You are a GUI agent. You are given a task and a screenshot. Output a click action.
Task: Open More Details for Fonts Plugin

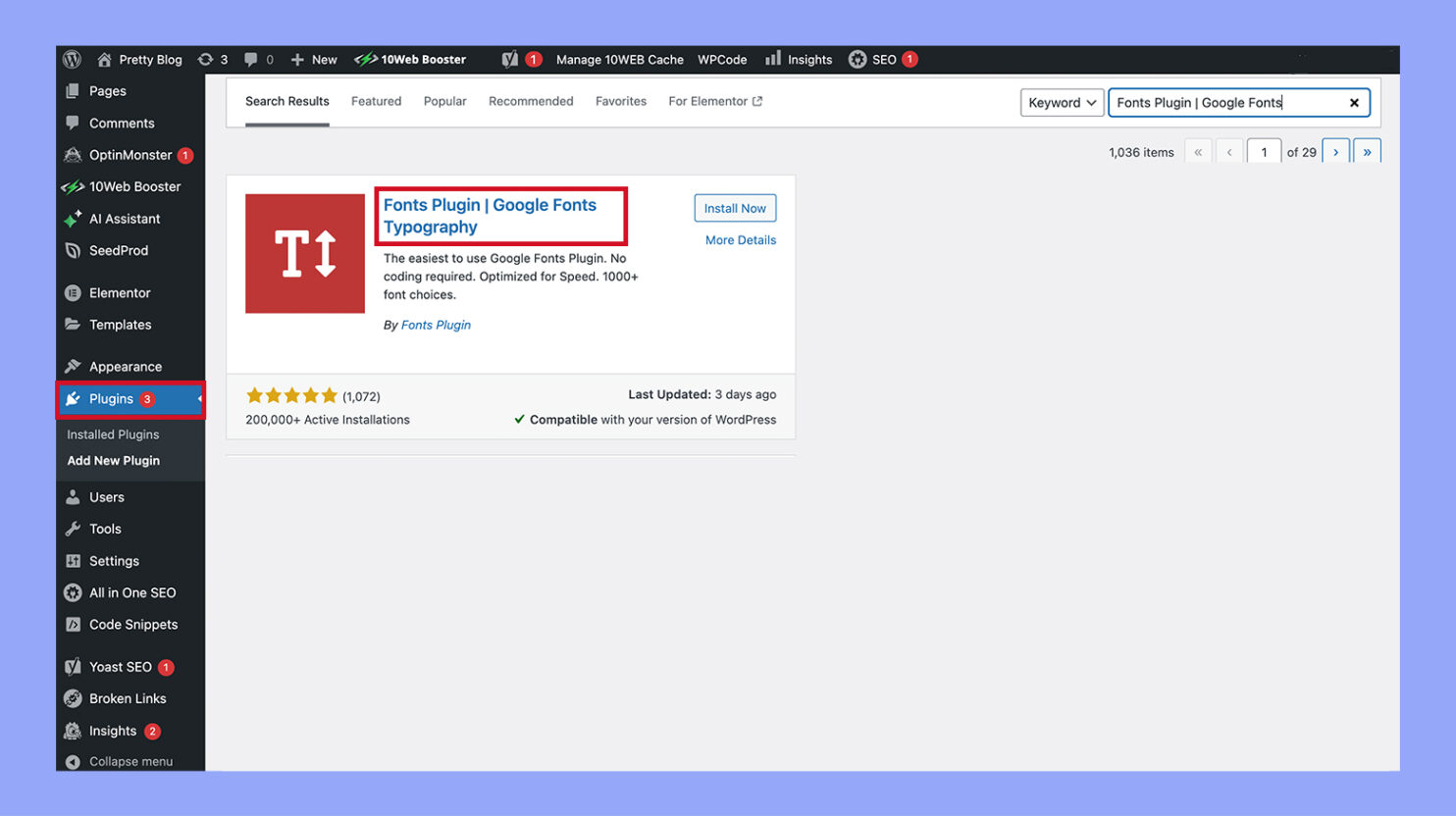[740, 240]
